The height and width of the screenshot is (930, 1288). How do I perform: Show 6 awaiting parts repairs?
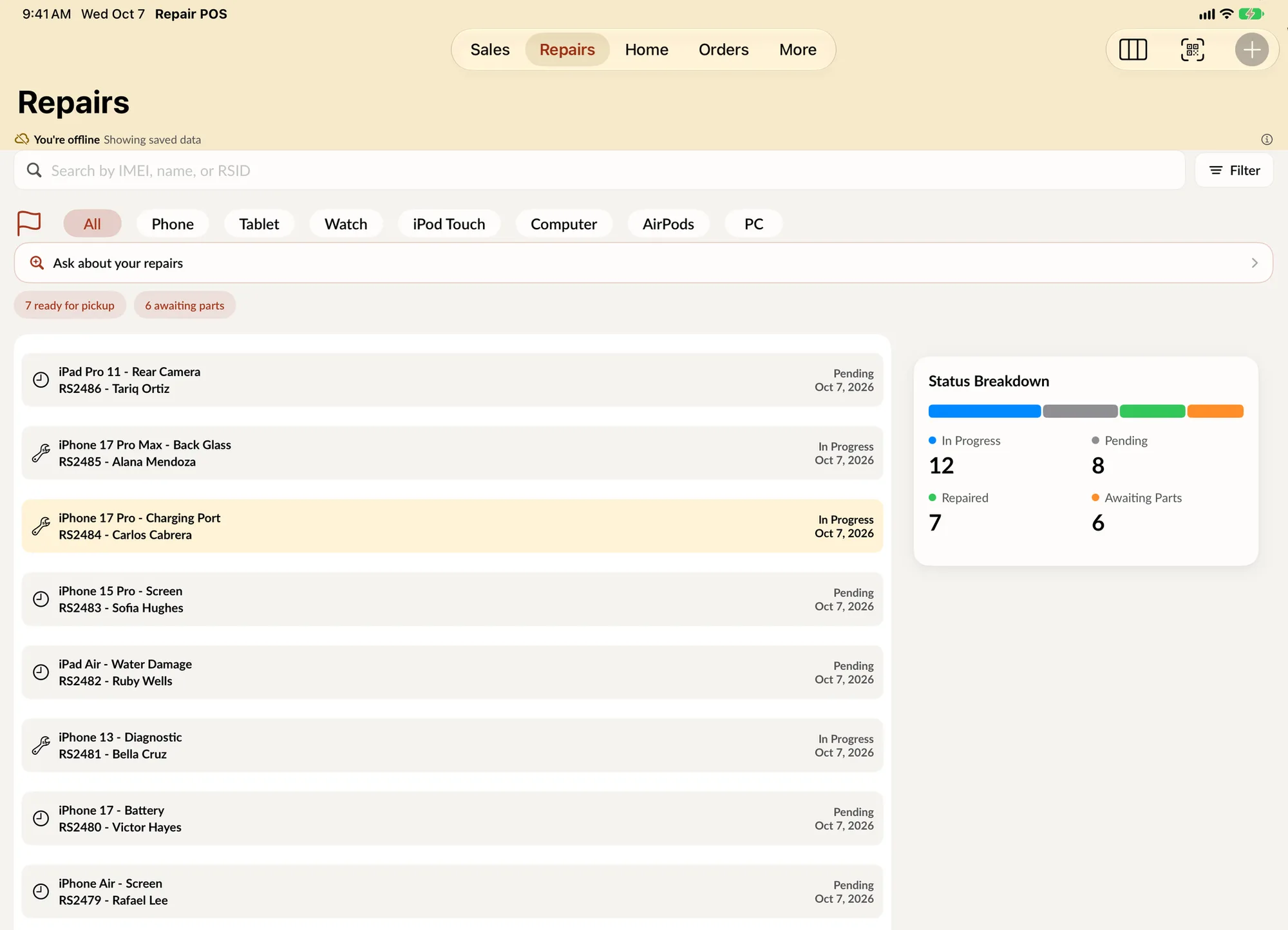(x=184, y=305)
